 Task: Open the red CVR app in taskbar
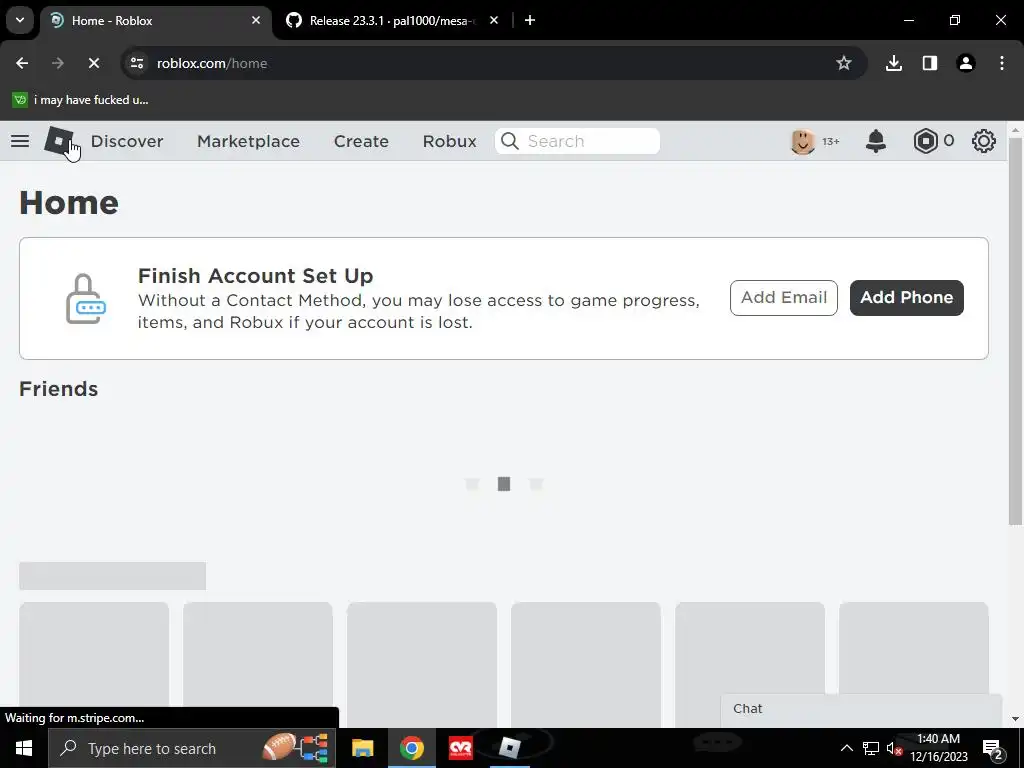click(x=460, y=748)
